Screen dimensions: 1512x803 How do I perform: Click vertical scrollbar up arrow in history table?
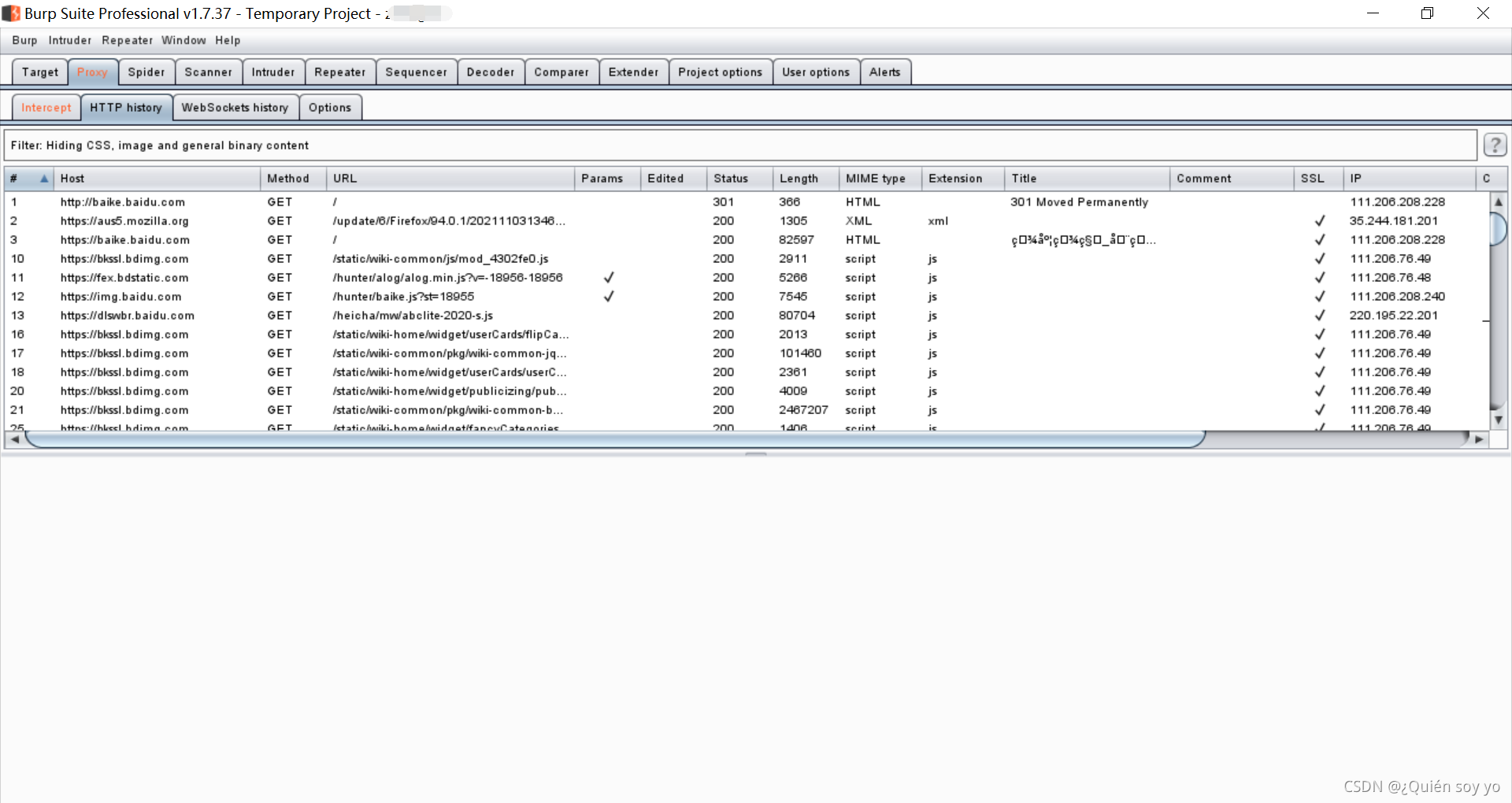coord(1499,202)
